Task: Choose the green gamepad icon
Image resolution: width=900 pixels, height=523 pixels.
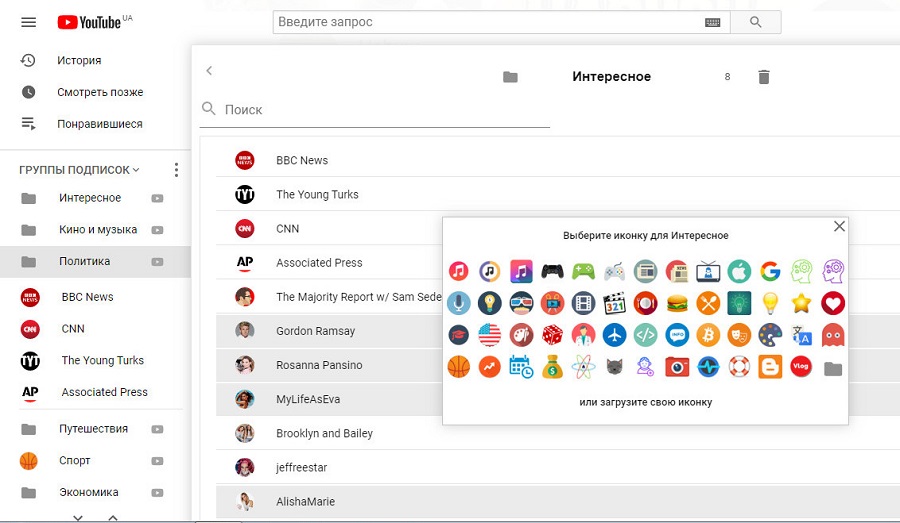Action: click(583, 271)
